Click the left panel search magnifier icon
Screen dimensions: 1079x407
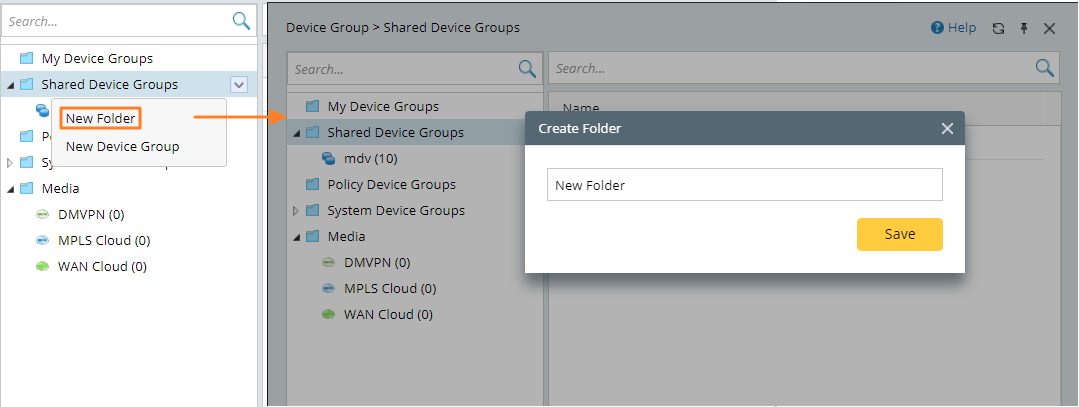[241, 20]
